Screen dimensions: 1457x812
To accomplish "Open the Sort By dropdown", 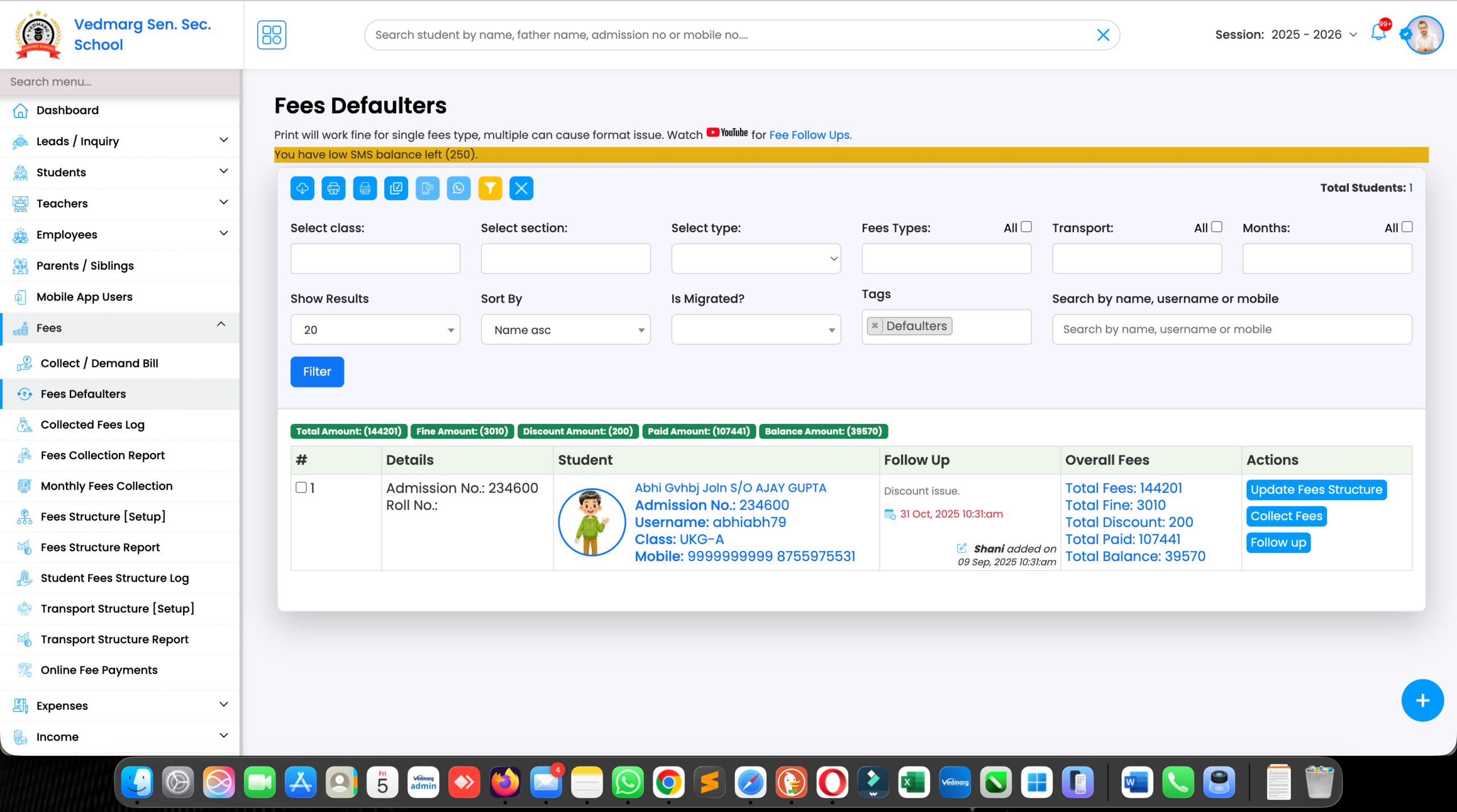I will point(565,329).
